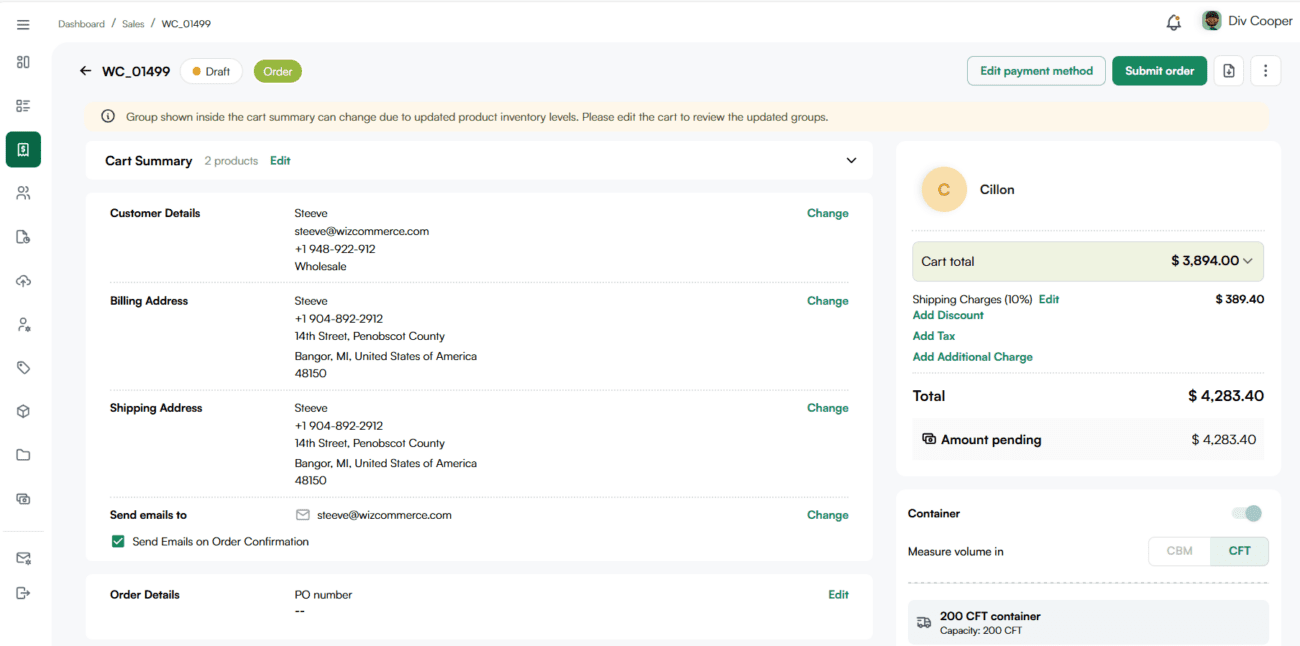Collapse the Cart Summary chevron
The image size is (1300, 646).
click(x=851, y=161)
